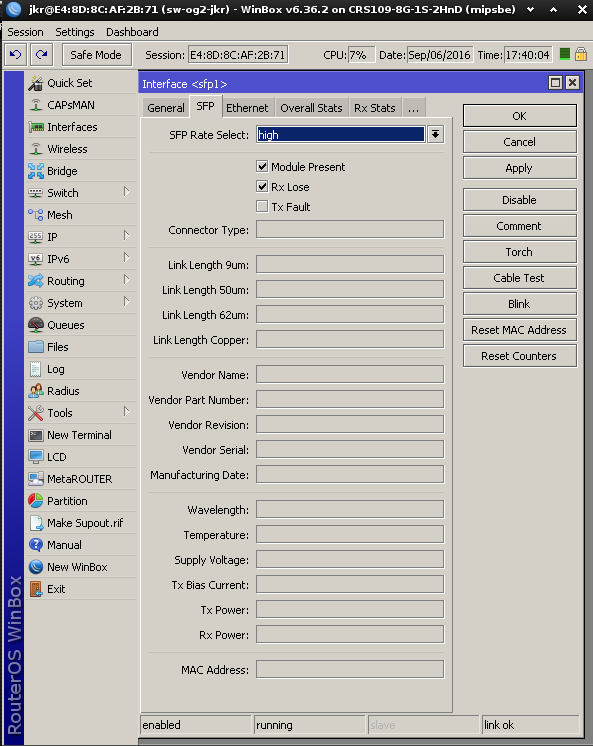Viewport: 593px width, 746px height.
Task: Switch to the Ethernet tab
Action: point(247,108)
